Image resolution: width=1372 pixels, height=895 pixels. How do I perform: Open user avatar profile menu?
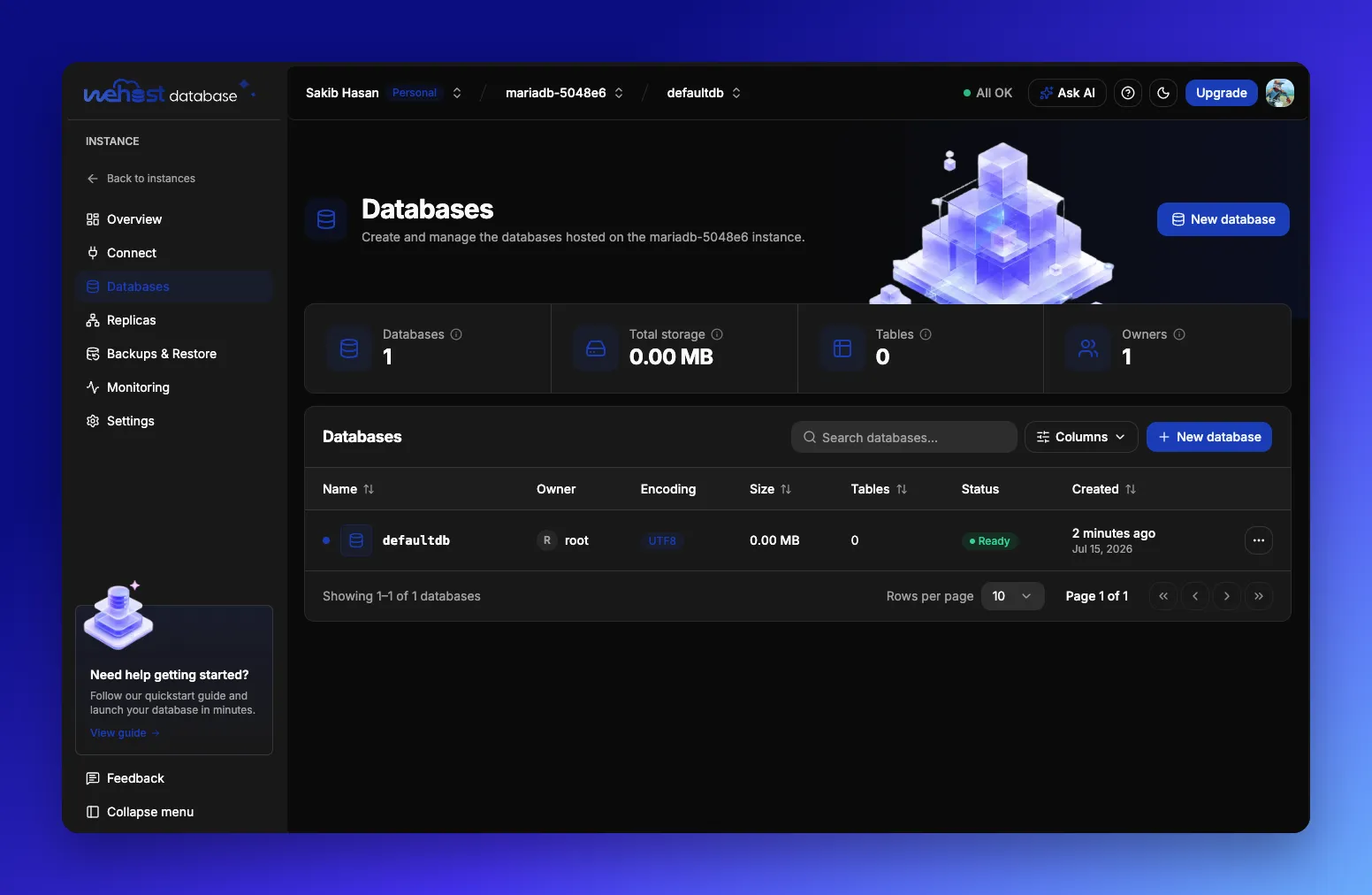click(x=1280, y=93)
